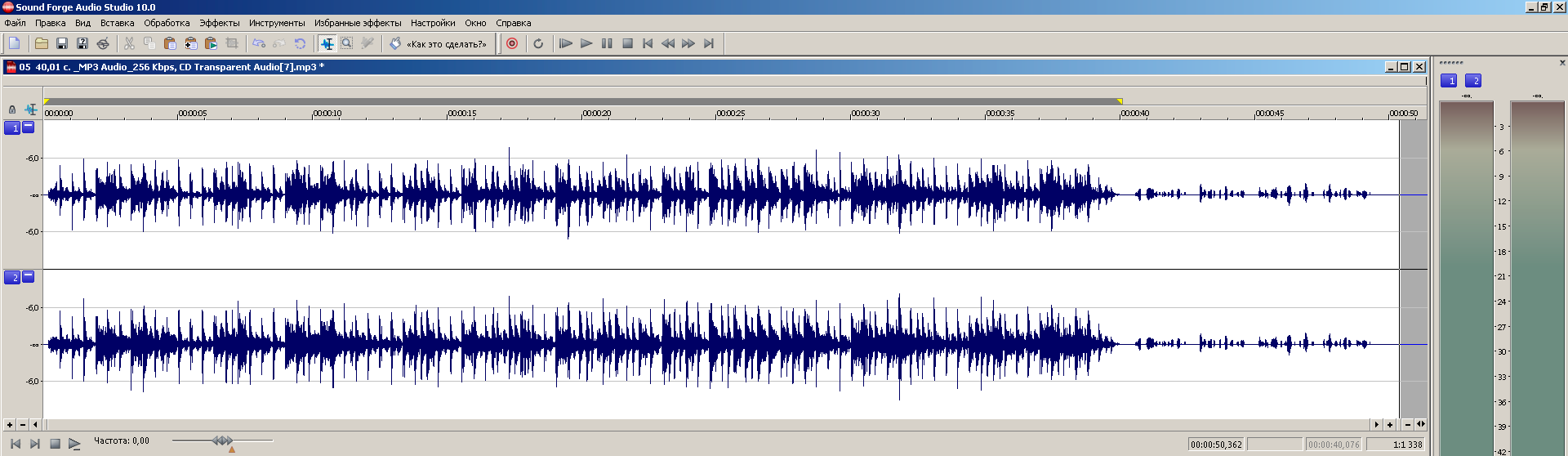Screen dimensions: 1568x456
Task: Click the level zoom out minus button, bottom left
Action: click(x=22, y=424)
